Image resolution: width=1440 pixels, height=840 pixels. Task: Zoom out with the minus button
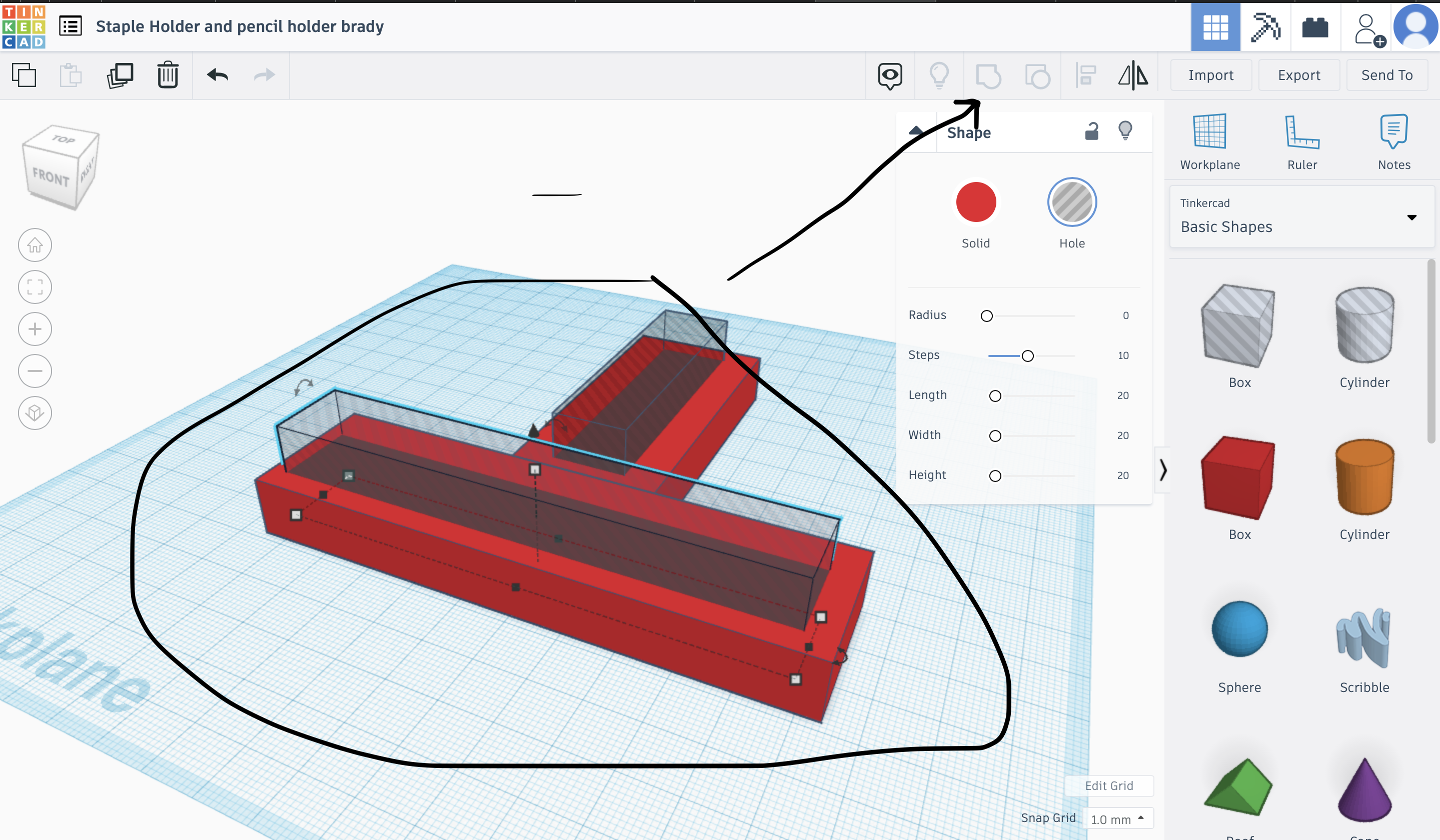point(35,370)
